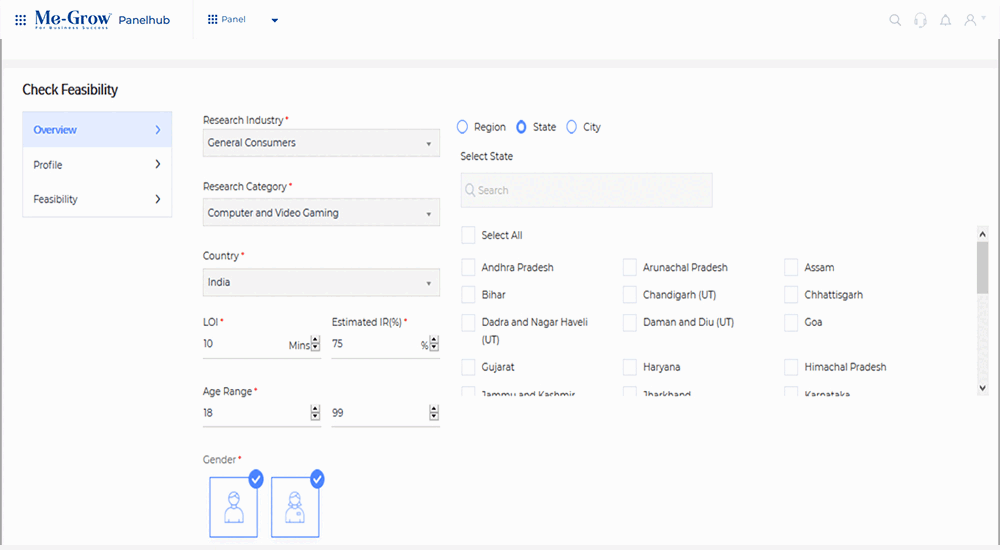1000x550 pixels.
Task: Switch to the Profile tab
Action: (97, 165)
